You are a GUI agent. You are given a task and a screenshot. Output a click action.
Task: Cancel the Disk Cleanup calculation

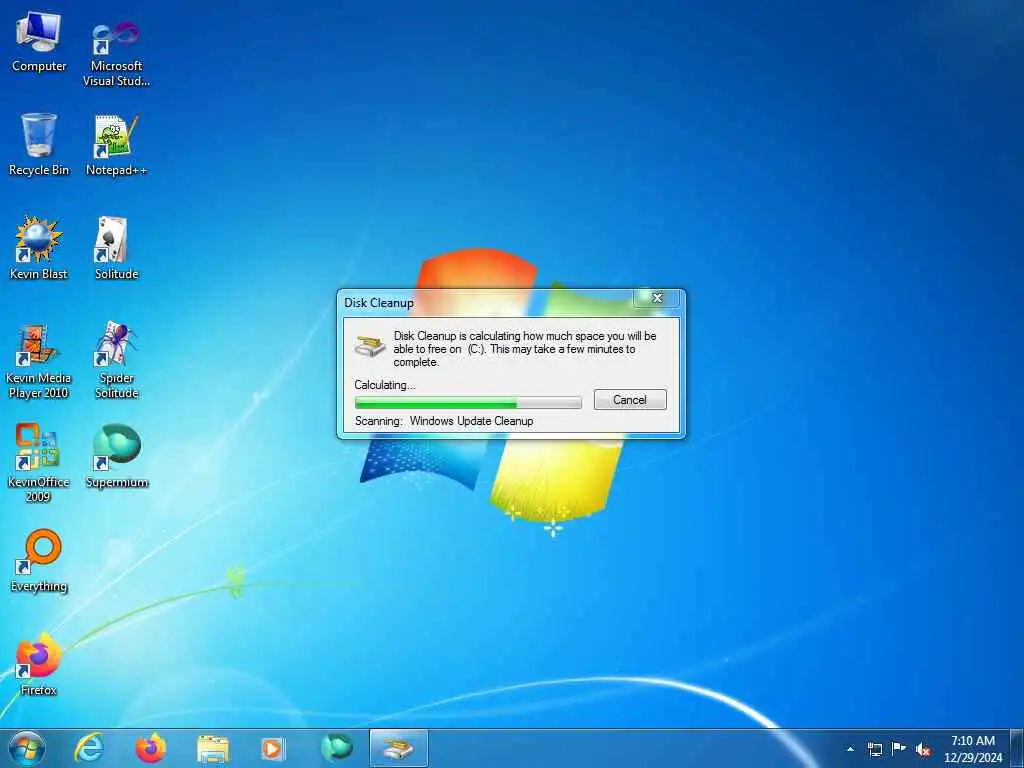(630, 400)
